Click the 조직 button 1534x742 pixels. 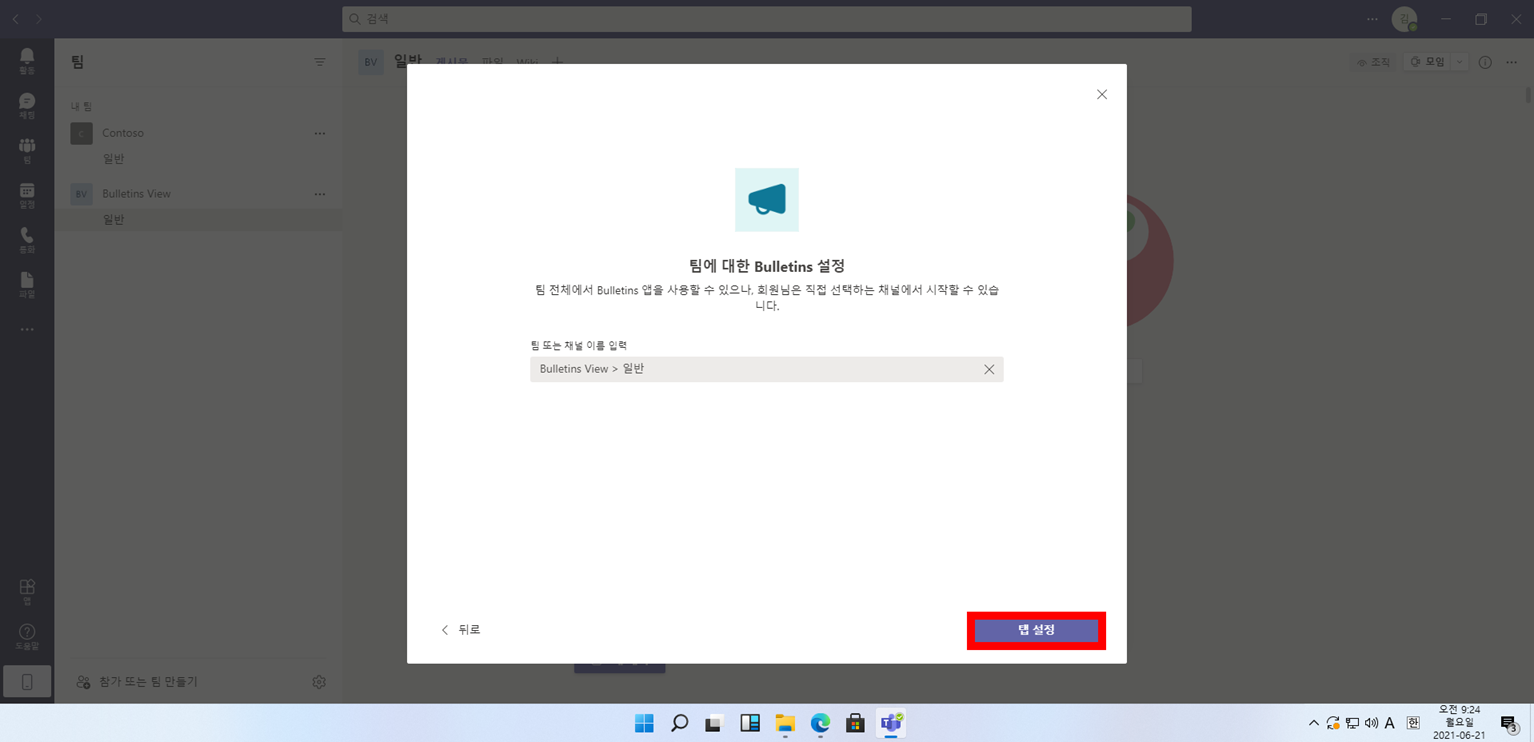click(x=1373, y=62)
